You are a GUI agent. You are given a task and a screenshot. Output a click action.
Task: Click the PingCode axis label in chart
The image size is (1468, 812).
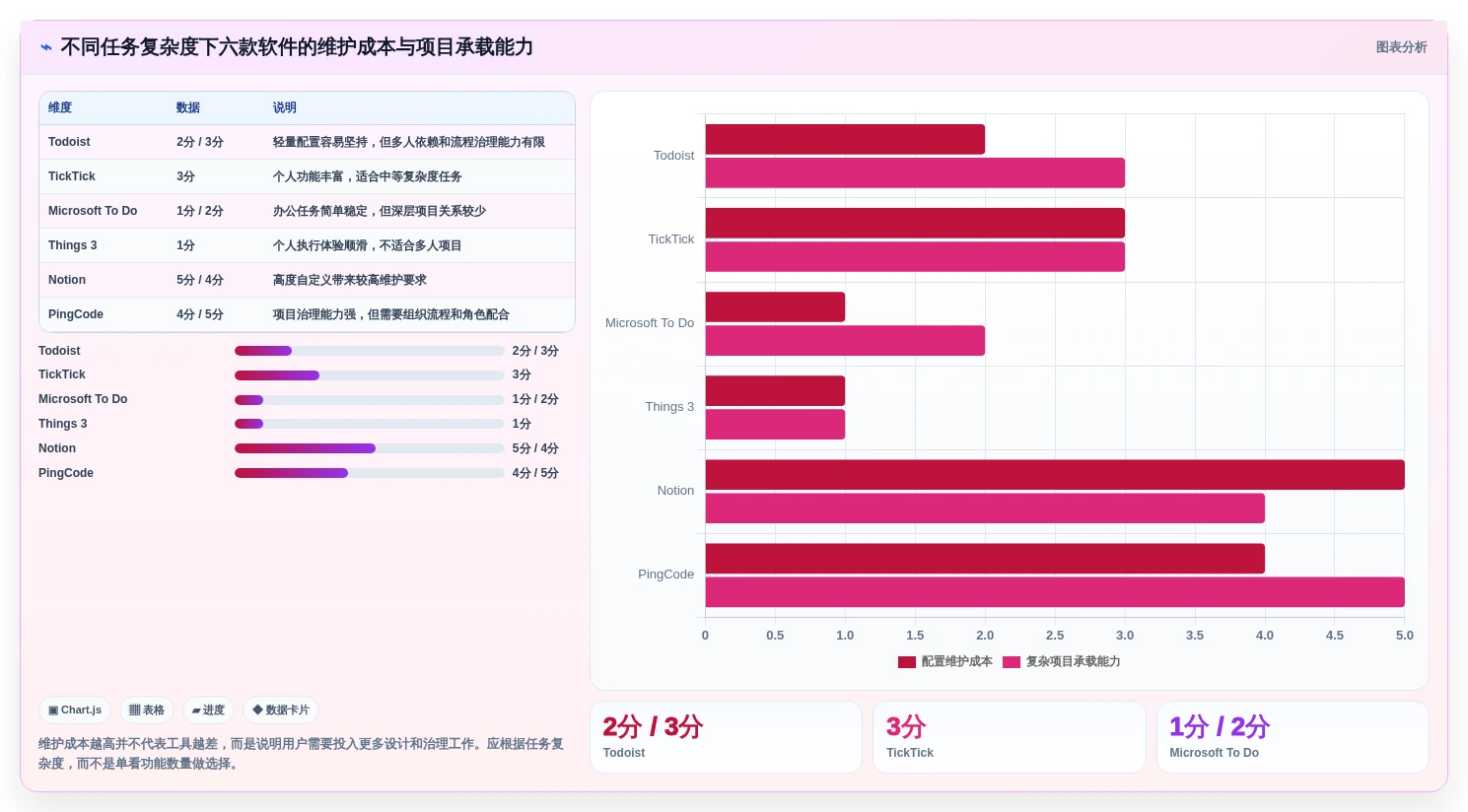click(x=665, y=575)
